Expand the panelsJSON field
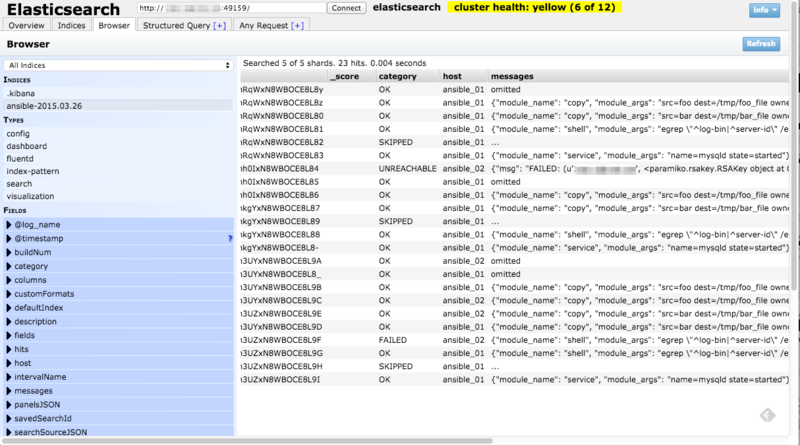800x445 pixels. [118, 404]
